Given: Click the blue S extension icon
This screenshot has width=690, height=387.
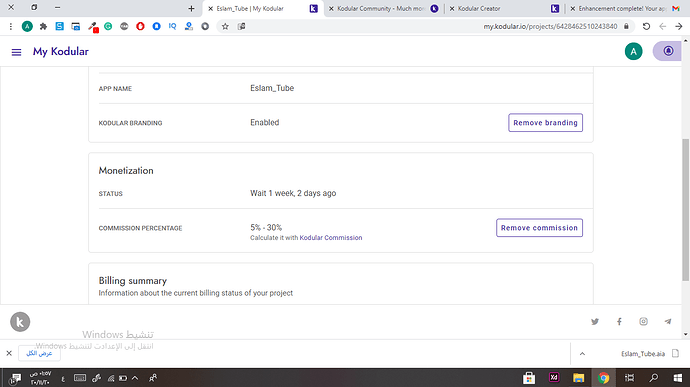Looking at the screenshot, I should pyautogui.click(x=59, y=26).
